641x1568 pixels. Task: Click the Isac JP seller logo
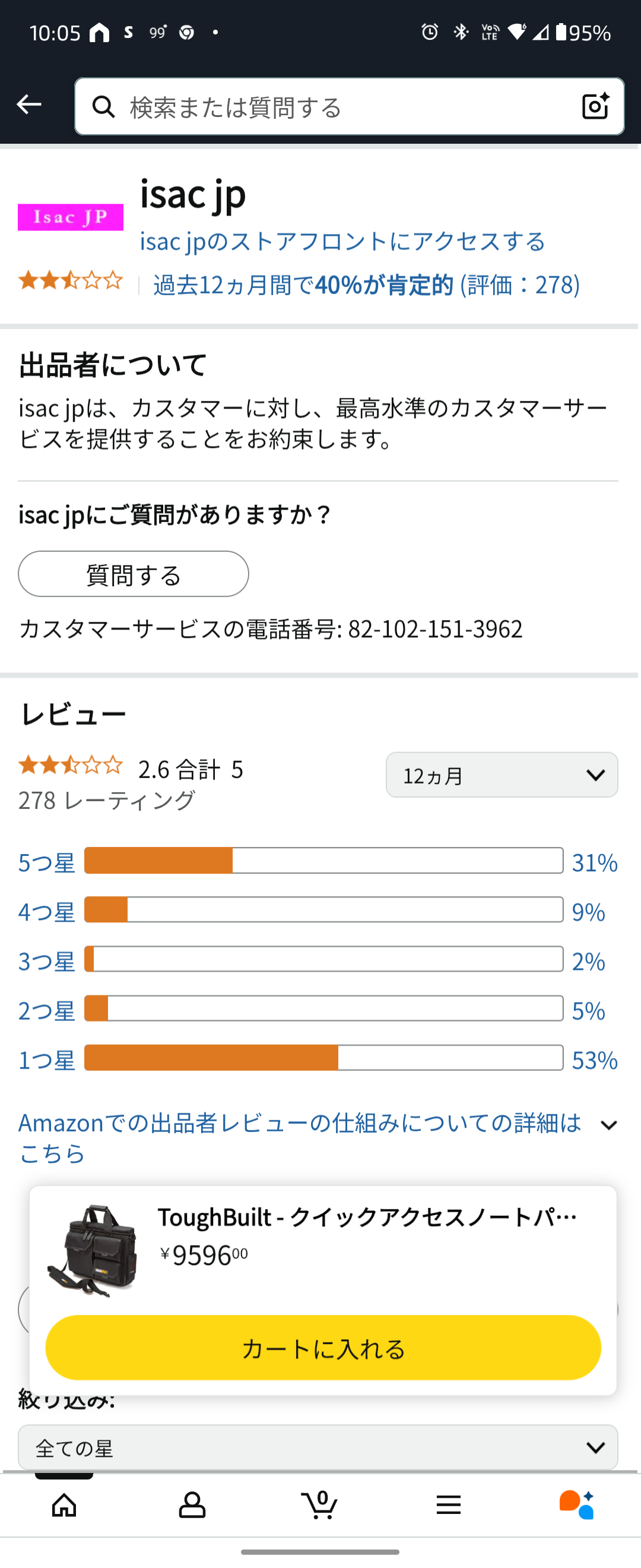tap(71, 217)
